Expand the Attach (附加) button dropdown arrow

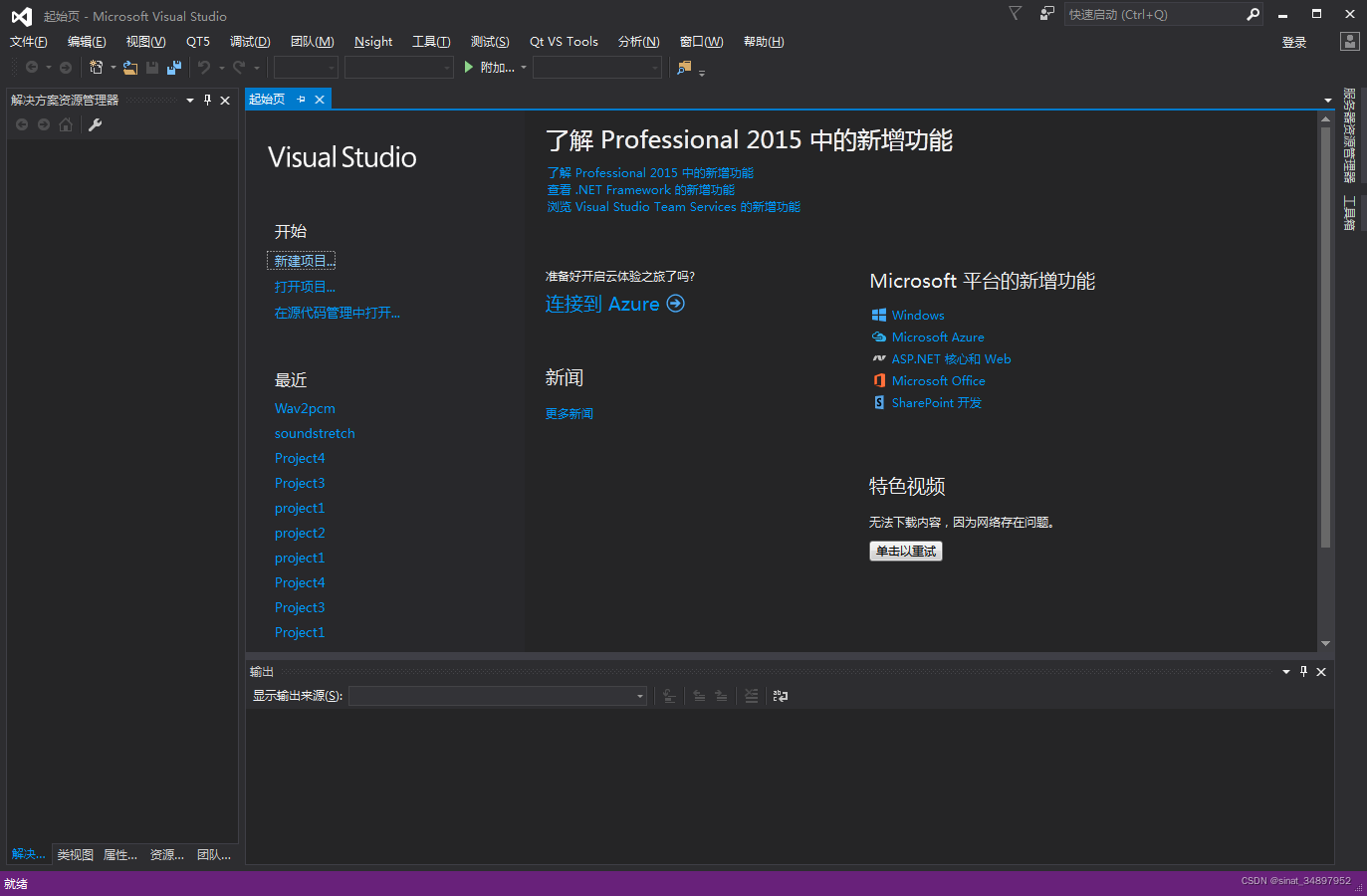[x=524, y=68]
